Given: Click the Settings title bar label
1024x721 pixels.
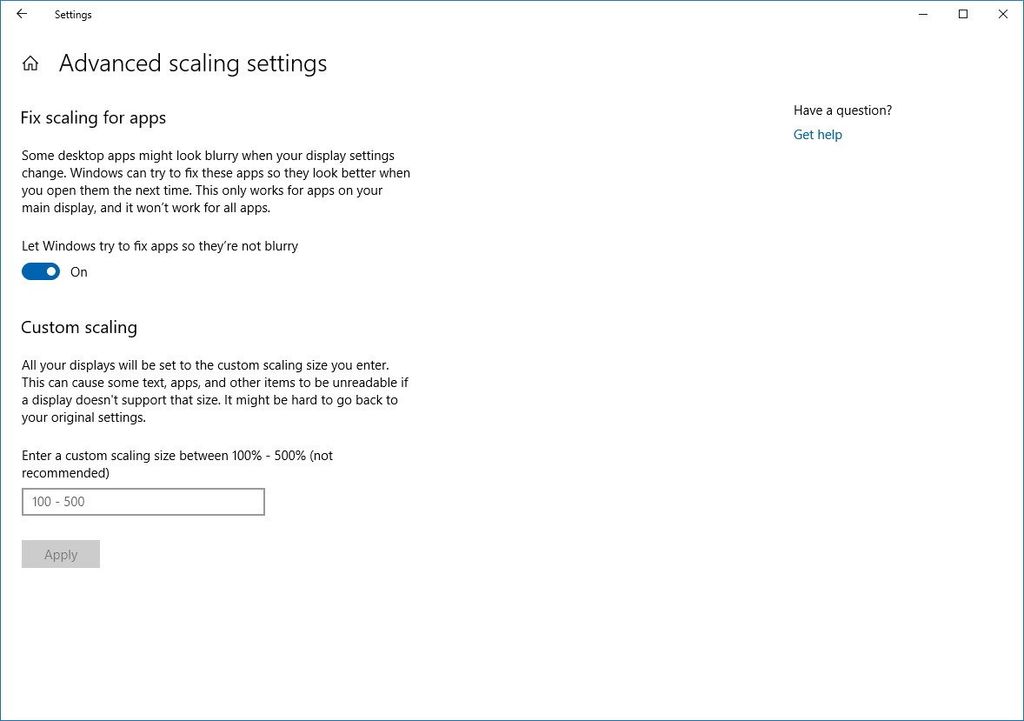Looking at the screenshot, I should click(72, 14).
